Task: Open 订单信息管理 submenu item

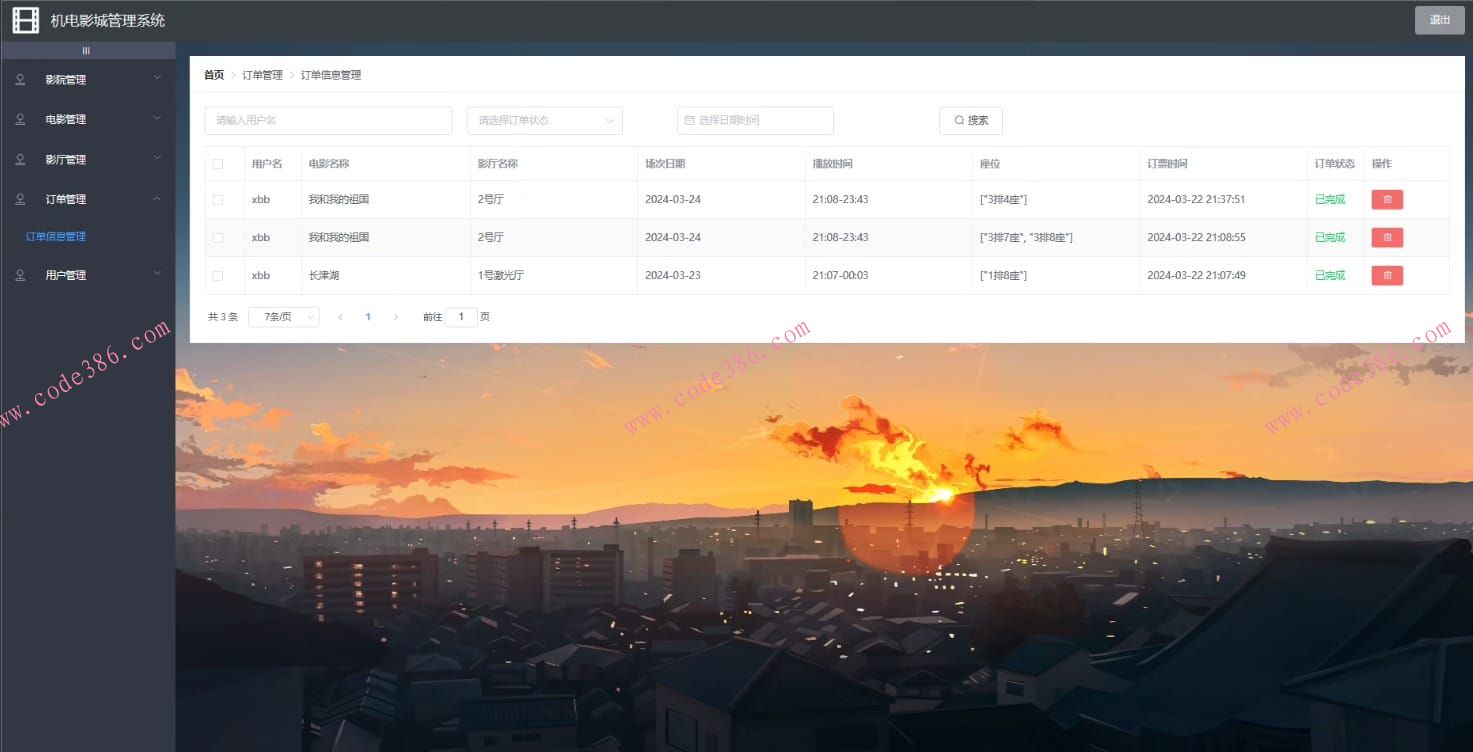Action: (x=56, y=237)
